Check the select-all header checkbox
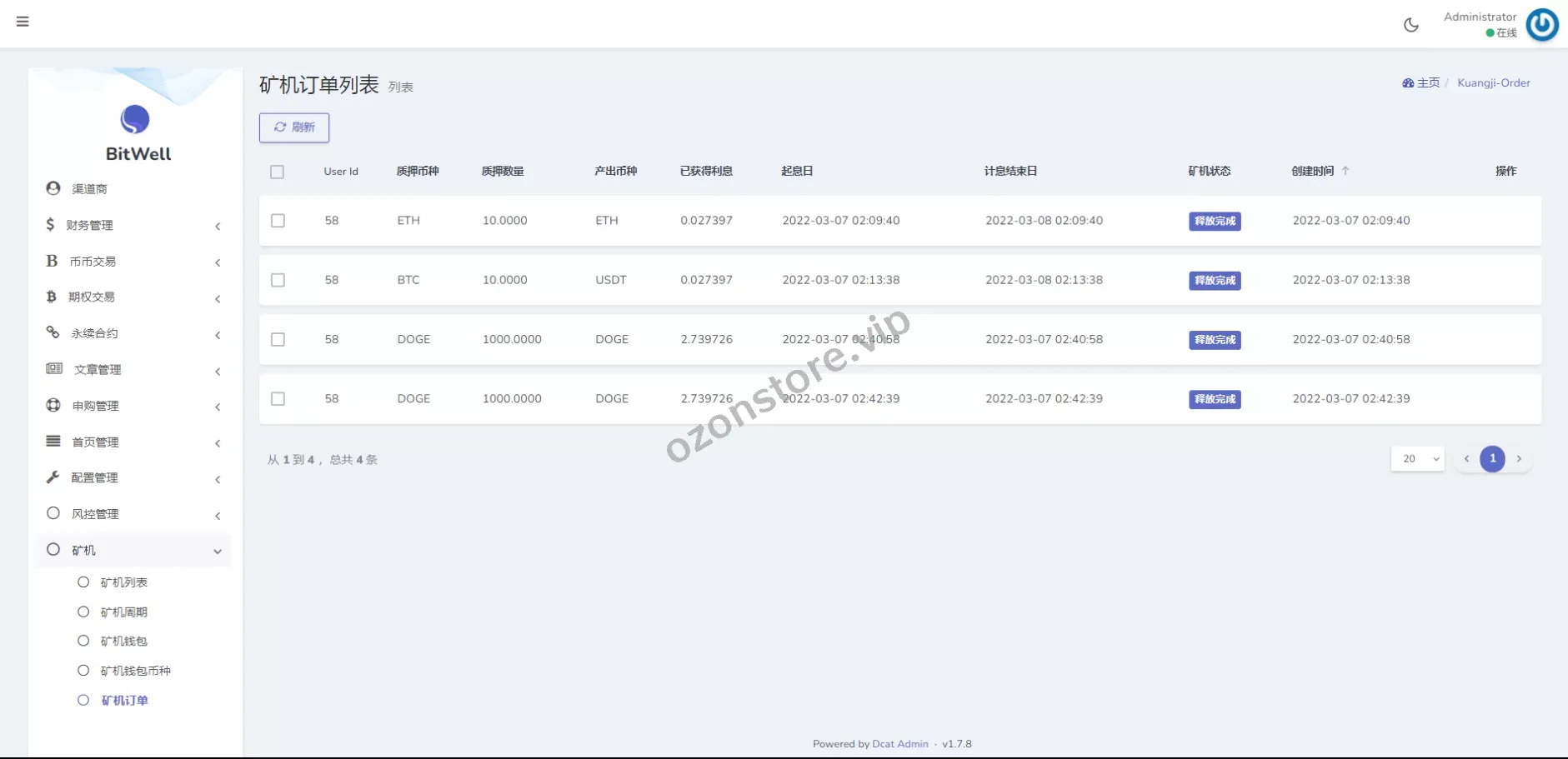 coord(278,172)
